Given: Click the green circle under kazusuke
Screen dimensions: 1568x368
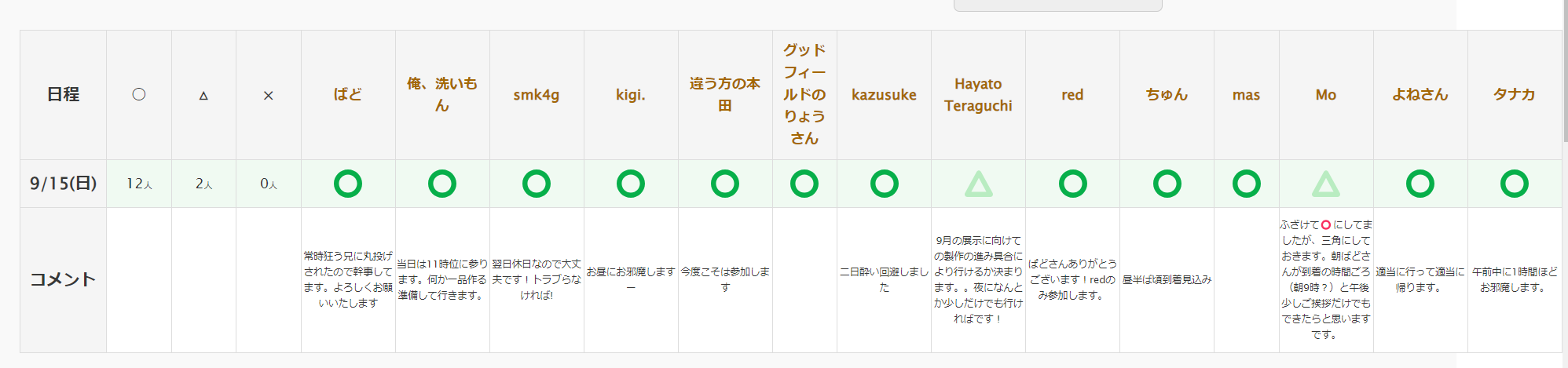Looking at the screenshot, I should coord(884,184).
